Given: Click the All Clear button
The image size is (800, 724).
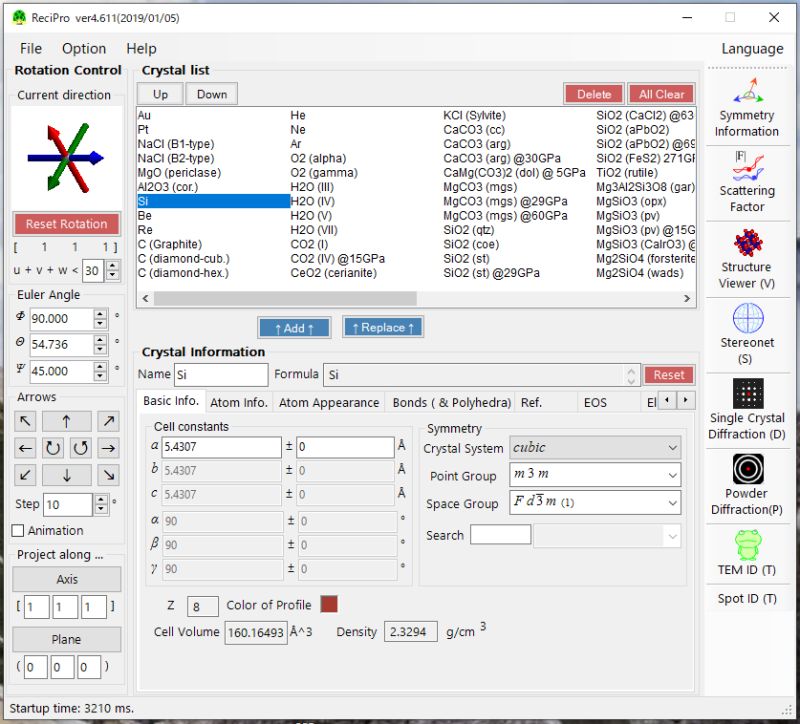Looking at the screenshot, I should click(660, 92).
